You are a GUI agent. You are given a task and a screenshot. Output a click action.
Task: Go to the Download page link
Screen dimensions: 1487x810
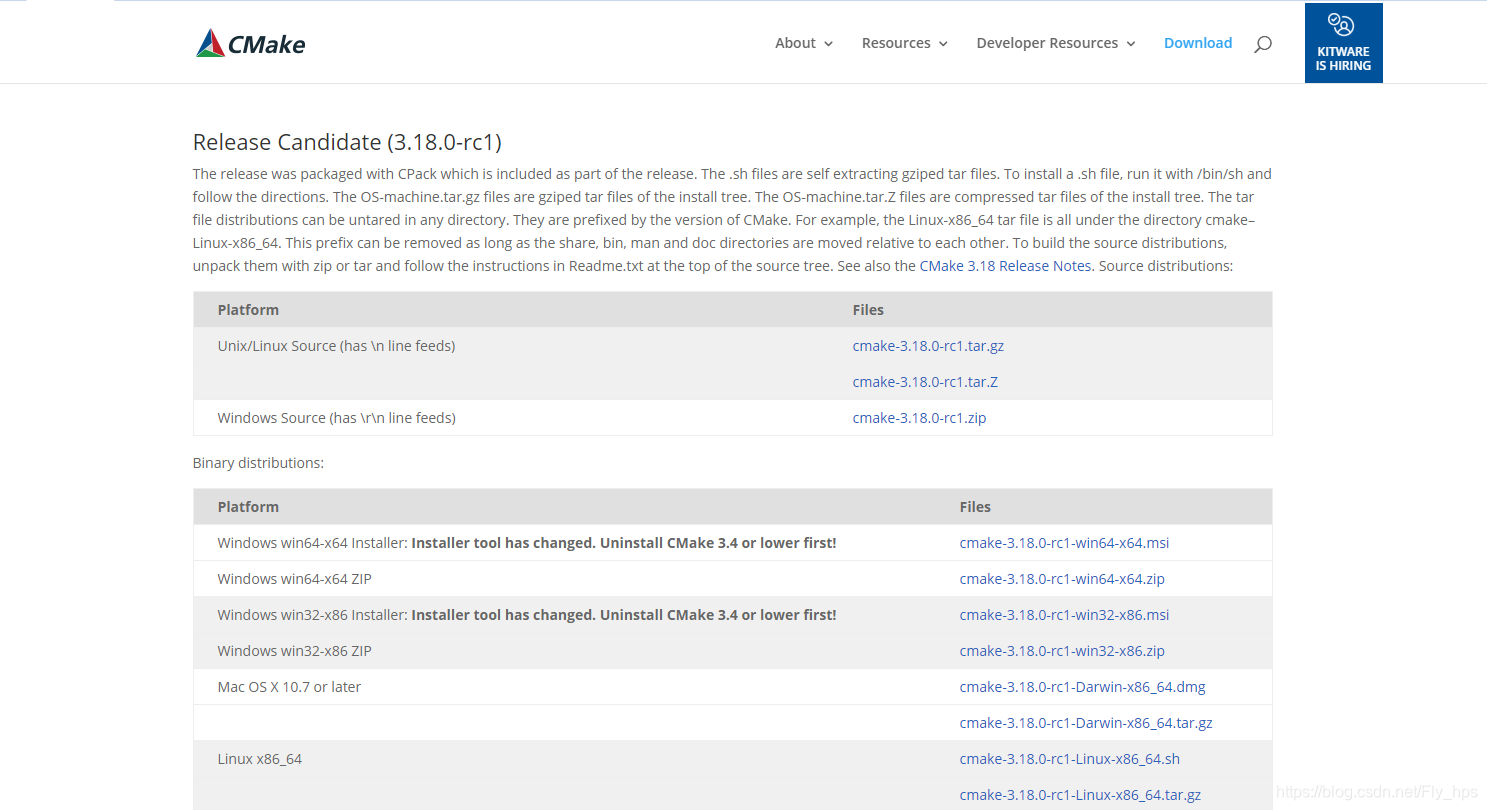[1198, 43]
